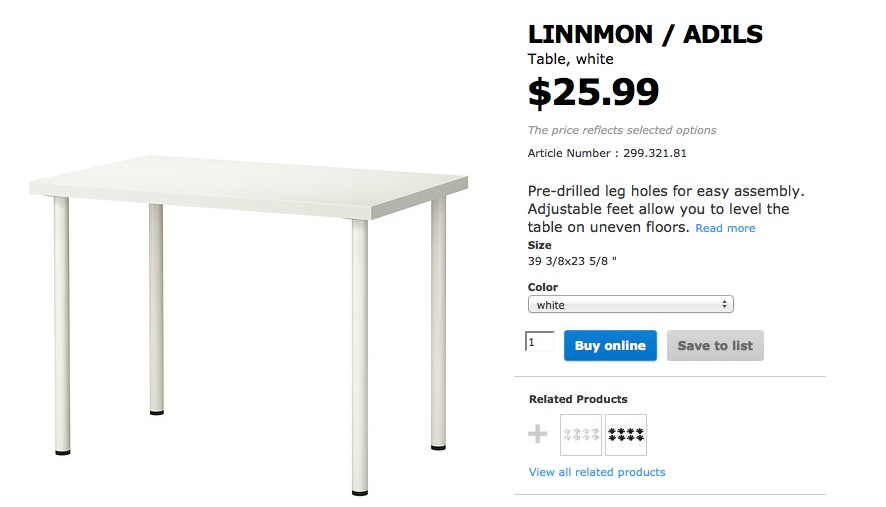Open the white related product thumbnail
886x507 pixels.
tap(581, 435)
